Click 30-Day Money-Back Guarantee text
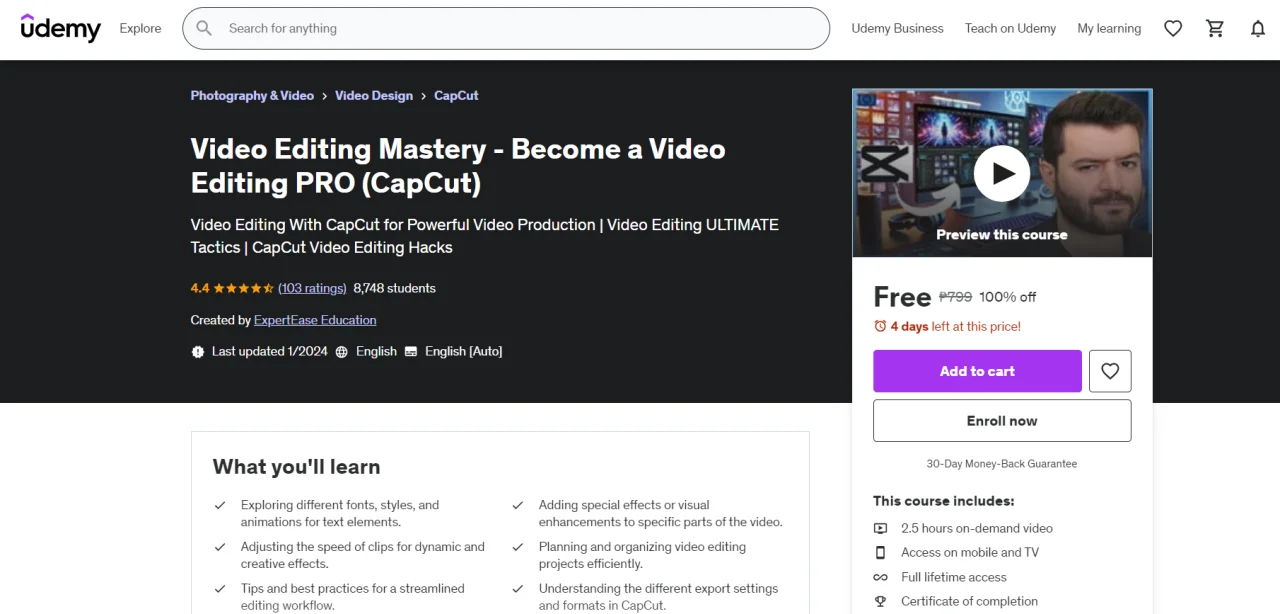This screenshot has width=1280, height=614. click(x=1002, y=464)
